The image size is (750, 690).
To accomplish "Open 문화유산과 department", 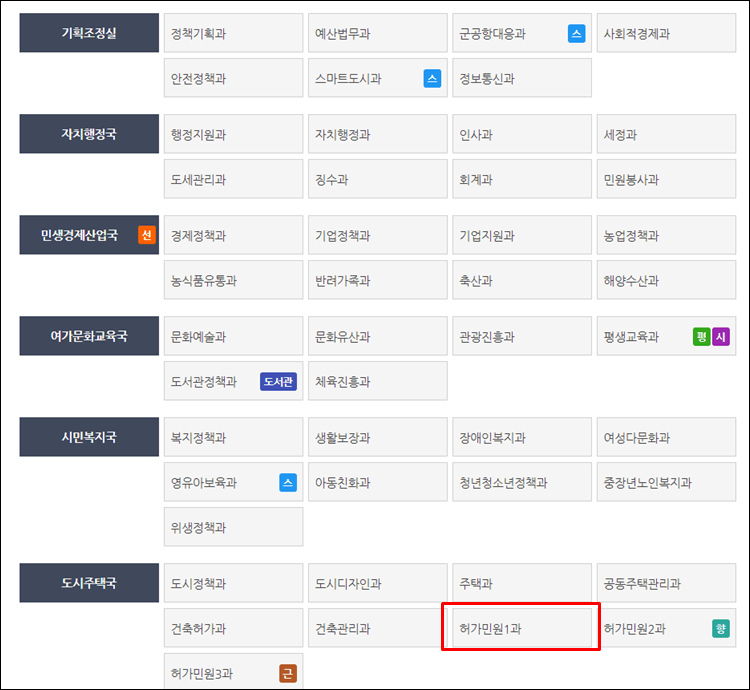I will (378, 336).
